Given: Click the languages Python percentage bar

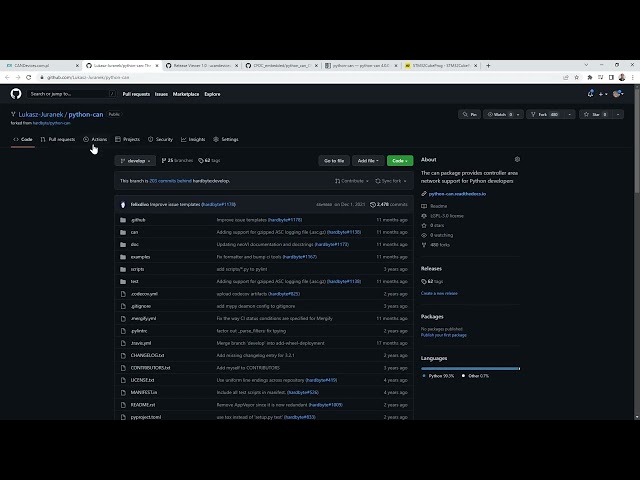Looking at the screenshot, I should tap(470, 369).
